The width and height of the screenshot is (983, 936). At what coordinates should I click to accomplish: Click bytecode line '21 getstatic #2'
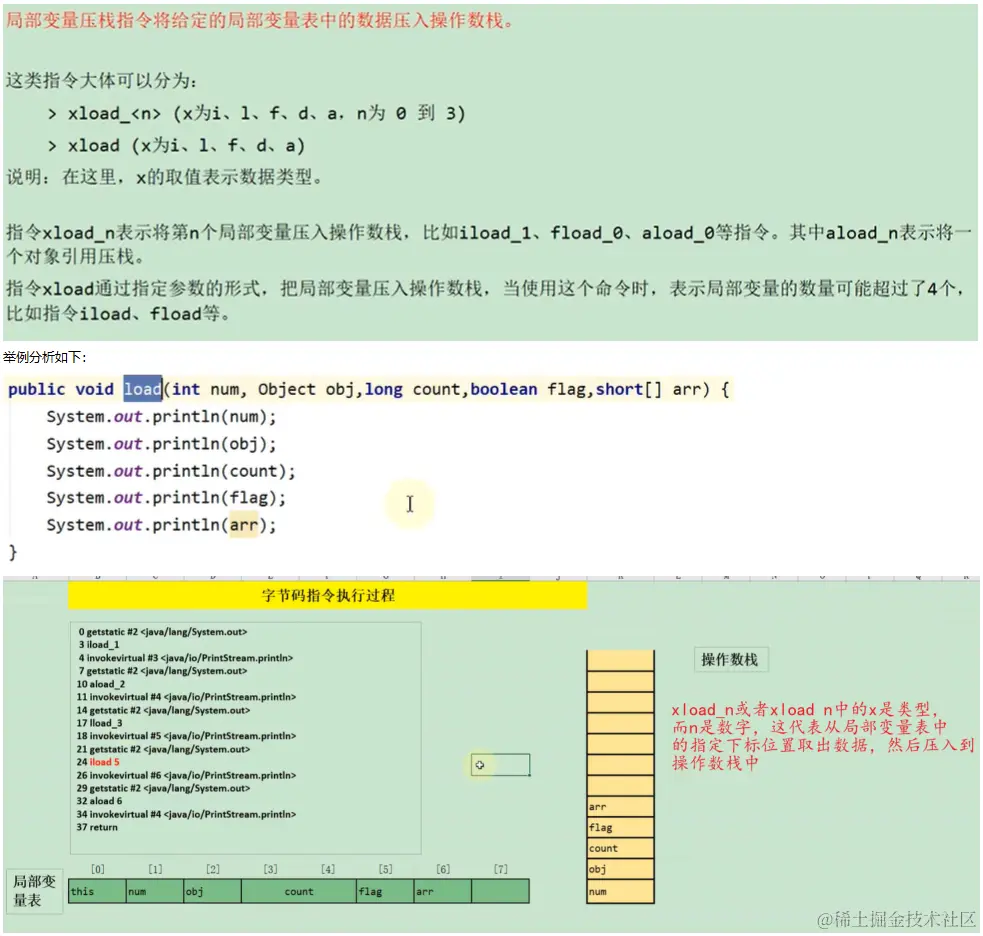coord(163,749)
